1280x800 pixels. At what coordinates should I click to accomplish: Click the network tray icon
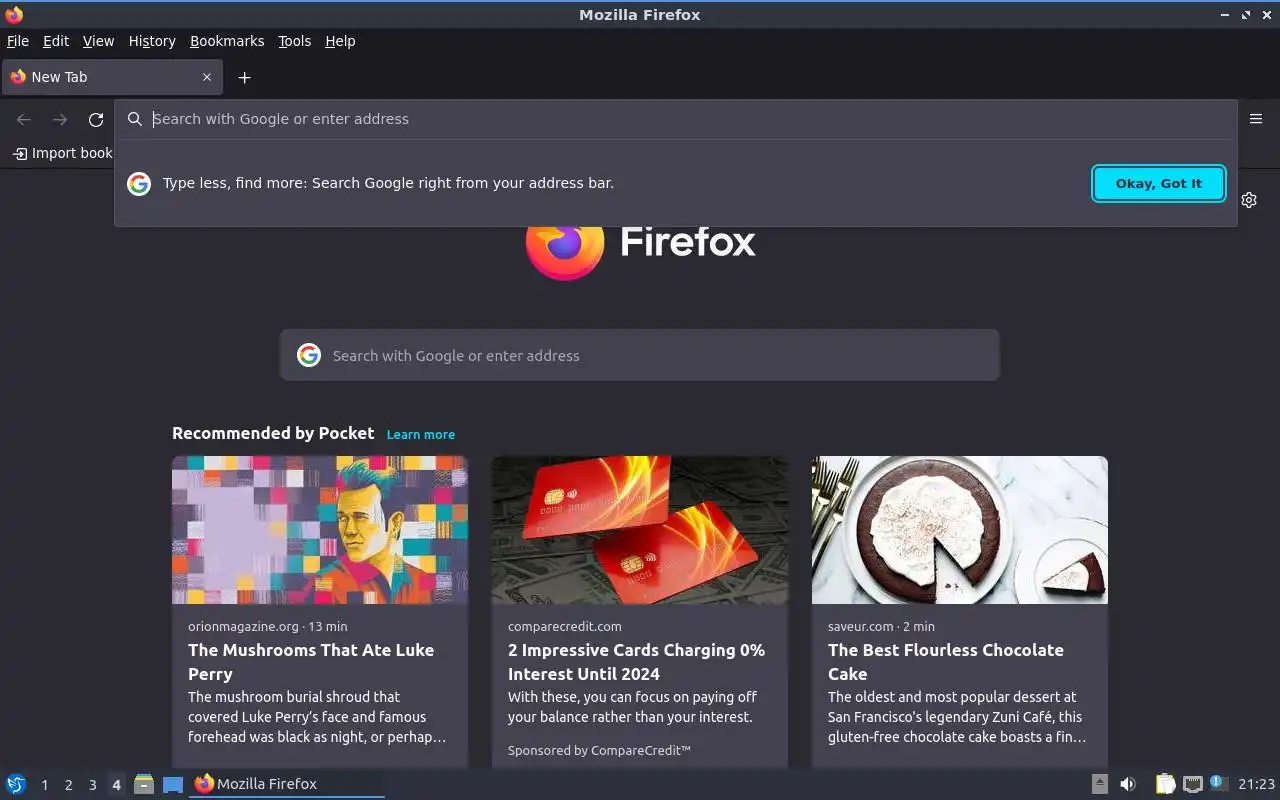pyautogui.click(x=1192, y=784)
